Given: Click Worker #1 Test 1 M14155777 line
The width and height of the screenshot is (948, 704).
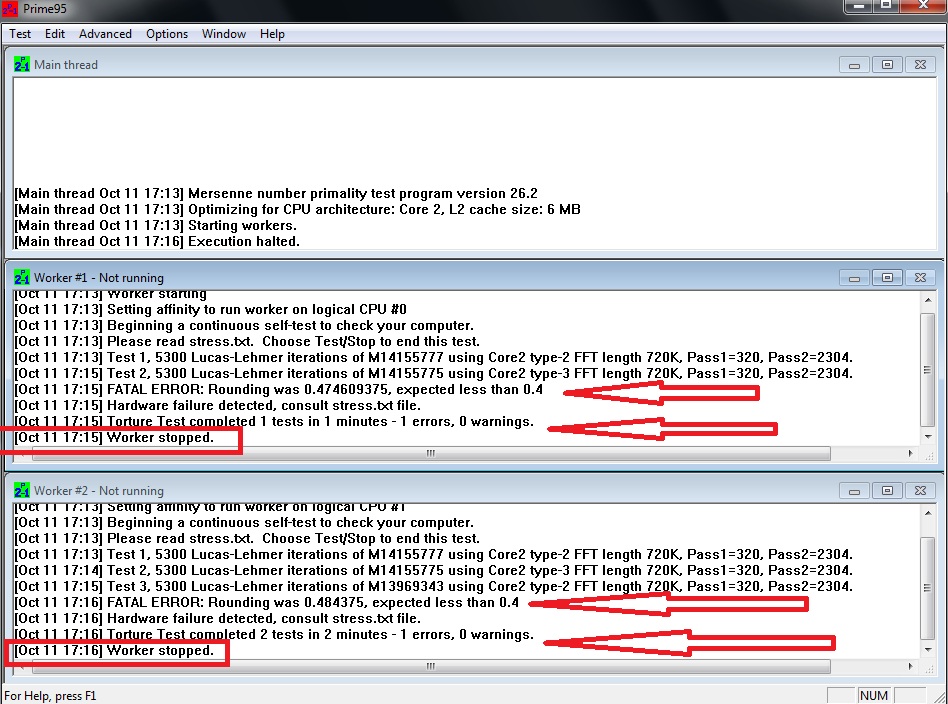Looking at the screenshot, I should [433, 357].
